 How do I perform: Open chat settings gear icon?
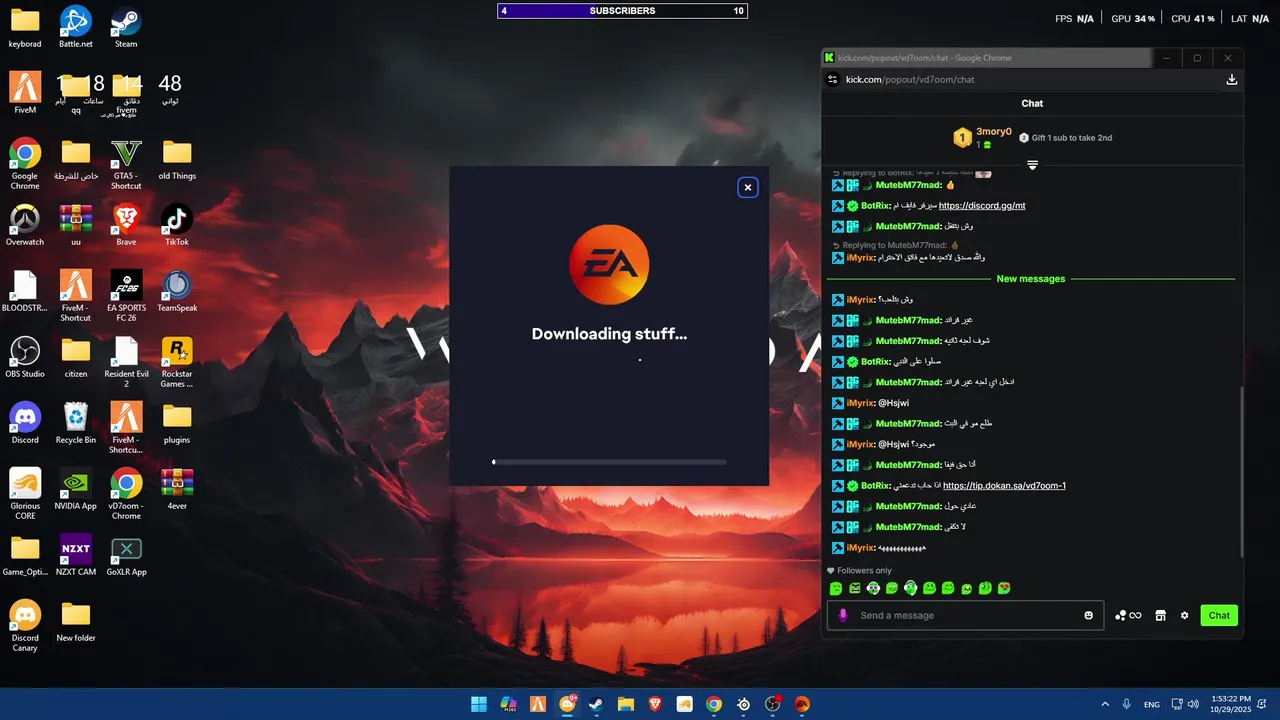tap(1184, 615)
